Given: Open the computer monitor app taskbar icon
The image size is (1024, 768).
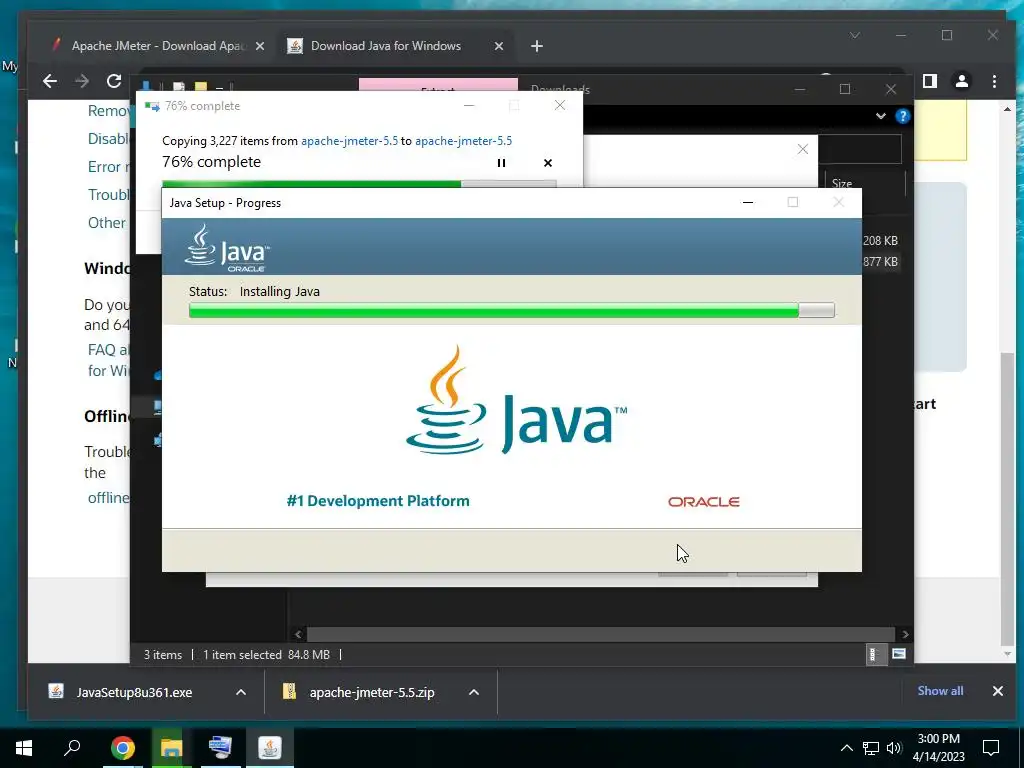Looking at the screenshot, I should [x=220, y=748].
